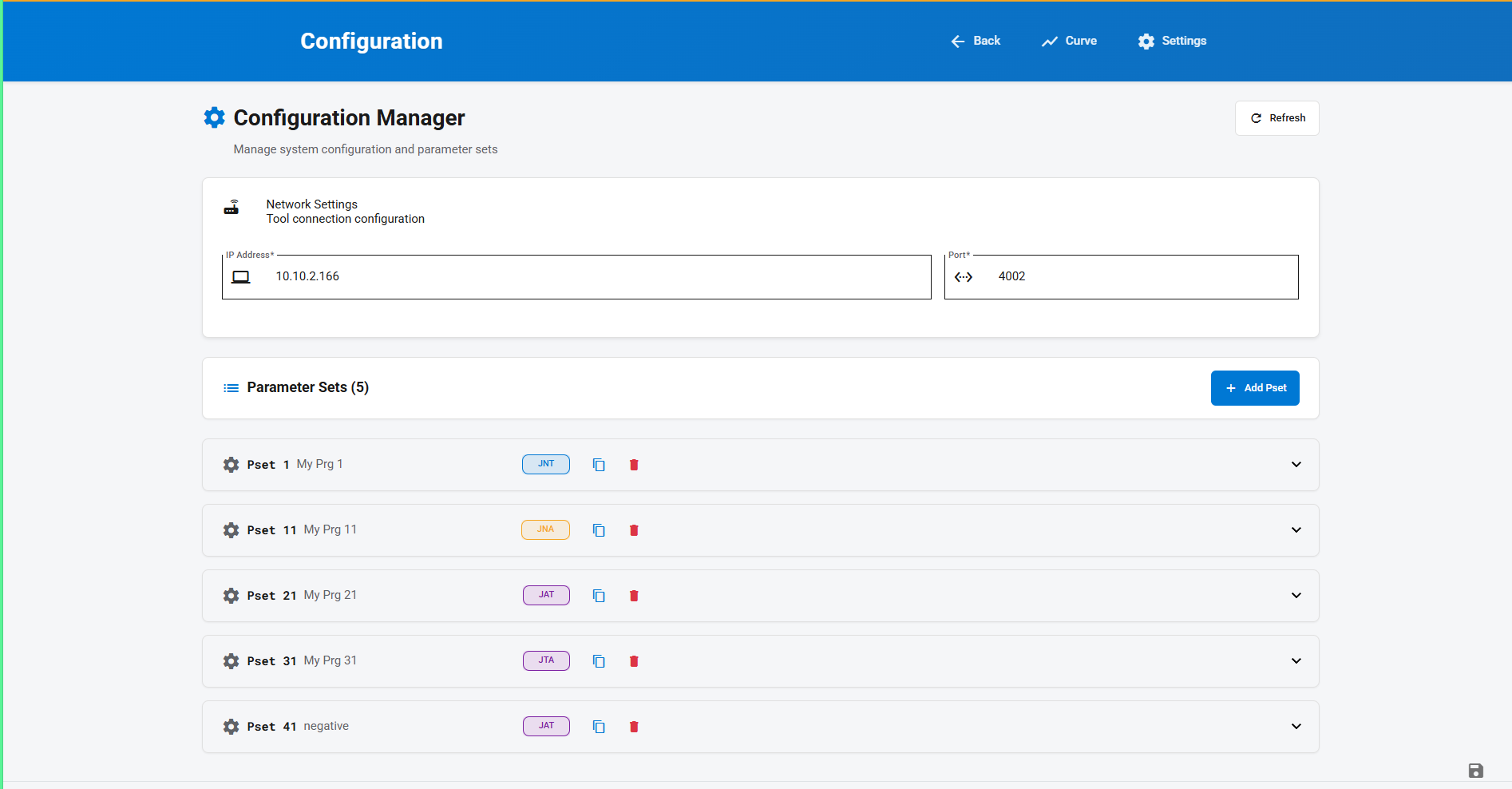Click the save floppy disk icon
This screenshot has width=1512, height=789.
(1476, 771)
